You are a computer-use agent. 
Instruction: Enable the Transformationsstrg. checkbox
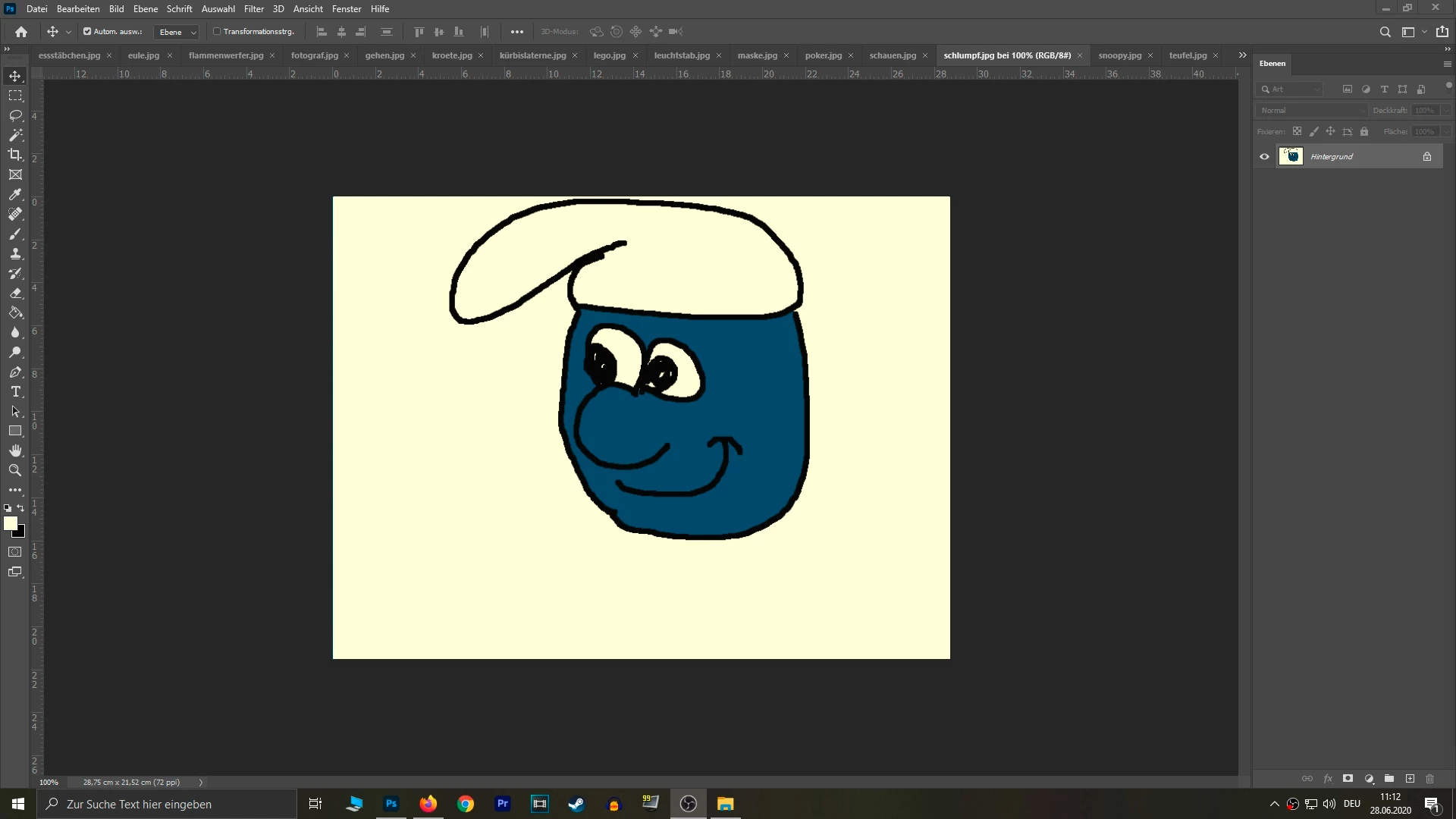[217, 32]
